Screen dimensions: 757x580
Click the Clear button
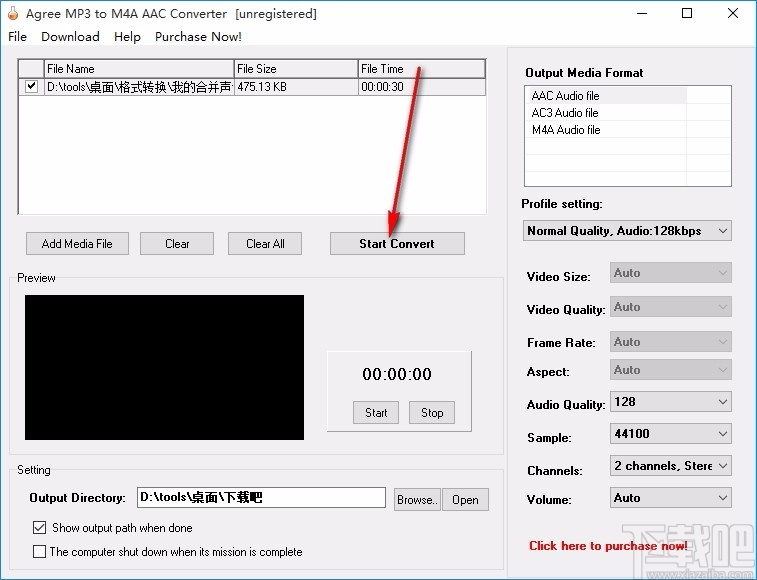pyautogui.click(x=177, y=243)
